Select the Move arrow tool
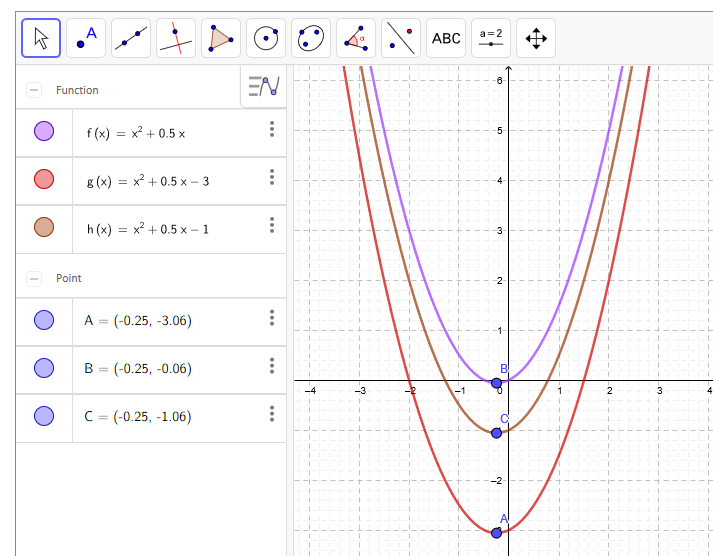The width and height of the screenshot is (713, 556). coord(41,39)
